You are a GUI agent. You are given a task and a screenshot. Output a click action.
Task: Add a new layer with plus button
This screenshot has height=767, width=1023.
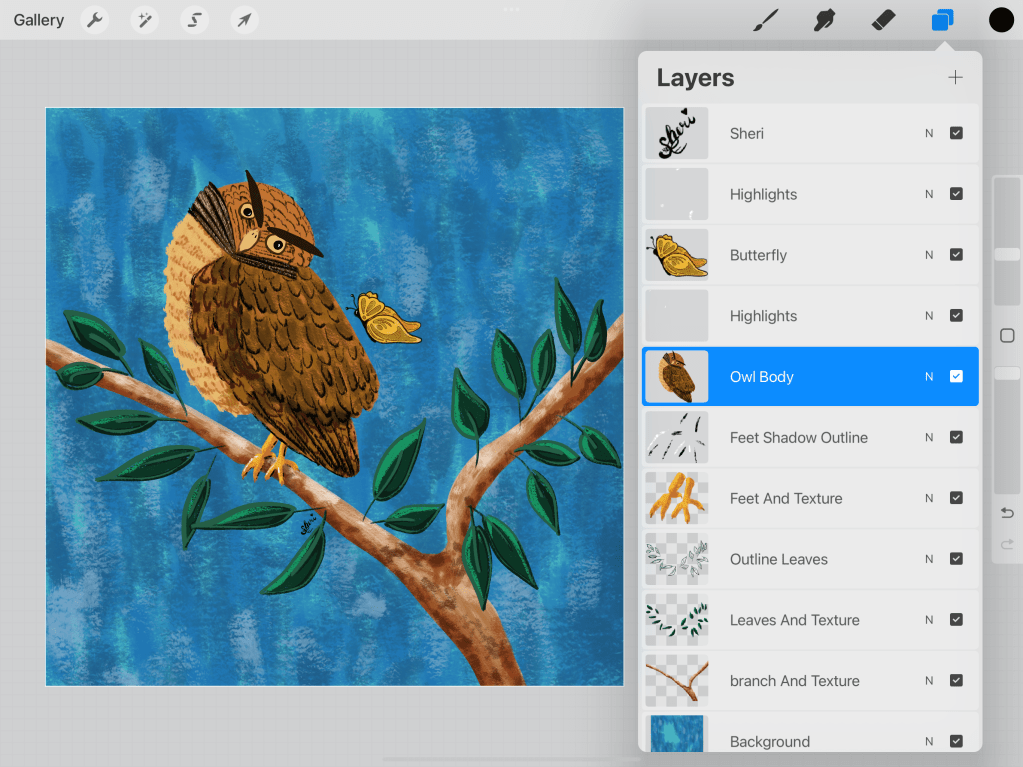(x=955, y=78)
